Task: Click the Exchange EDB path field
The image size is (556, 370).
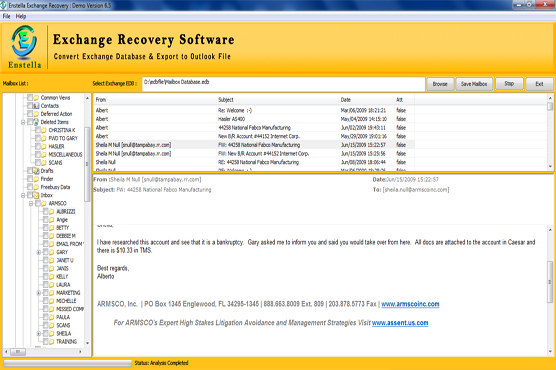Action: (283, 84)
